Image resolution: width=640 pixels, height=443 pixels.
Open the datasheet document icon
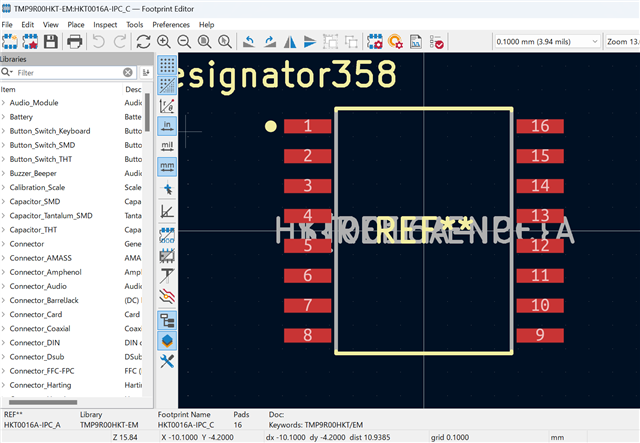tap(416, 42)
